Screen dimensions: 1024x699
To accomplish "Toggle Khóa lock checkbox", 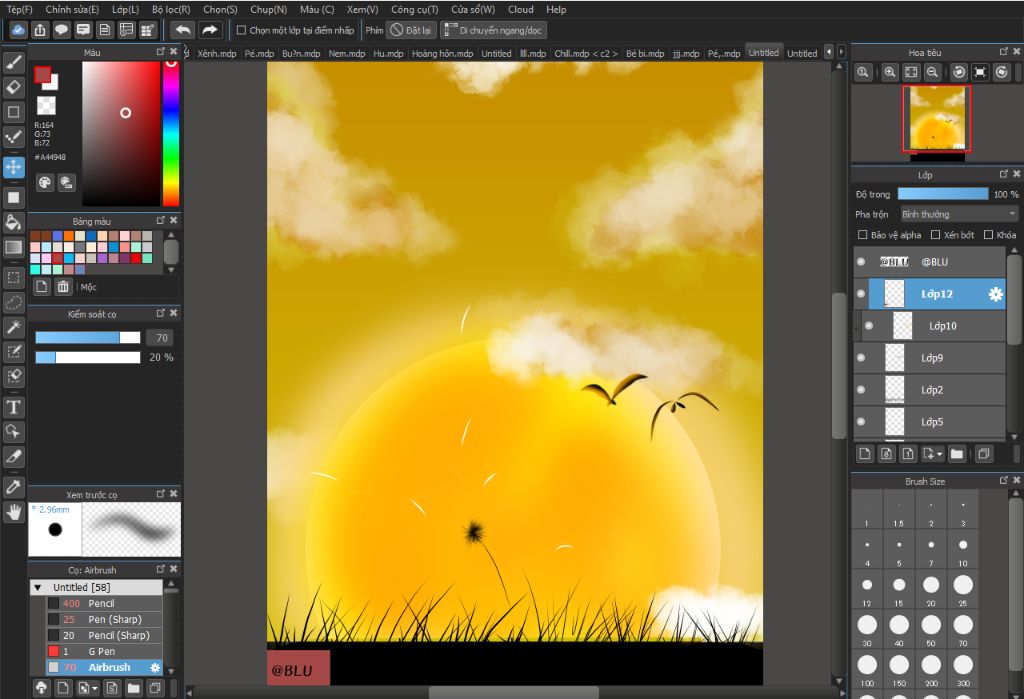I will click(x=988, y=235).
